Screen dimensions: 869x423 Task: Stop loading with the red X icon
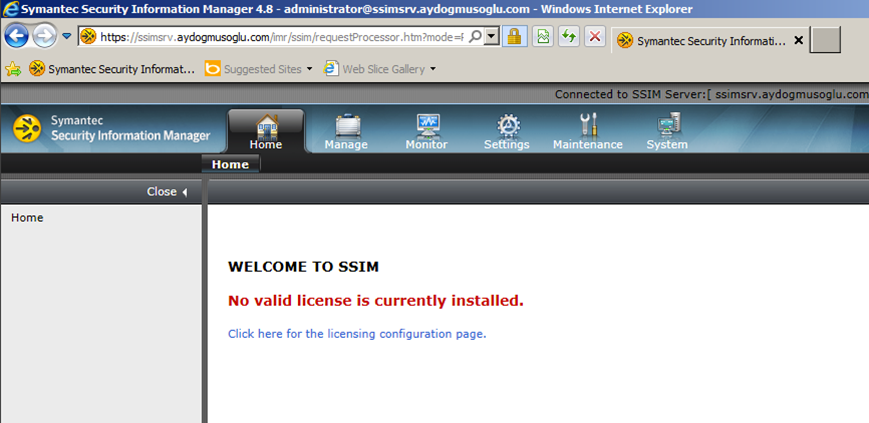[595, 37]
